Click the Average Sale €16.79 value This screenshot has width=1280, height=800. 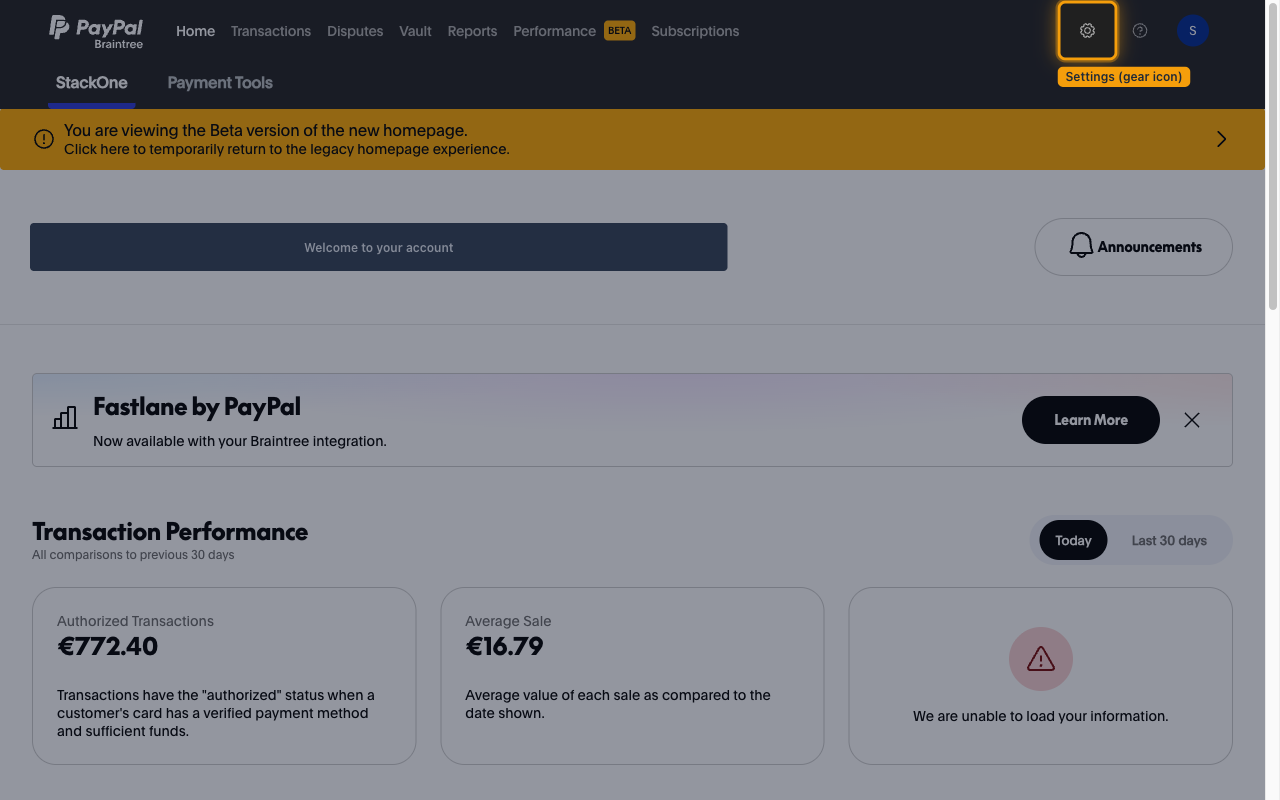505,646
